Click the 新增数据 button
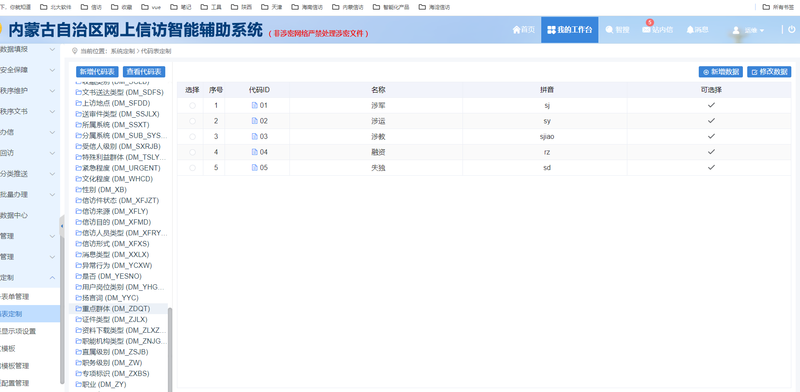The height and width of the screenshot is (392, 800). [x=720, y=72]
